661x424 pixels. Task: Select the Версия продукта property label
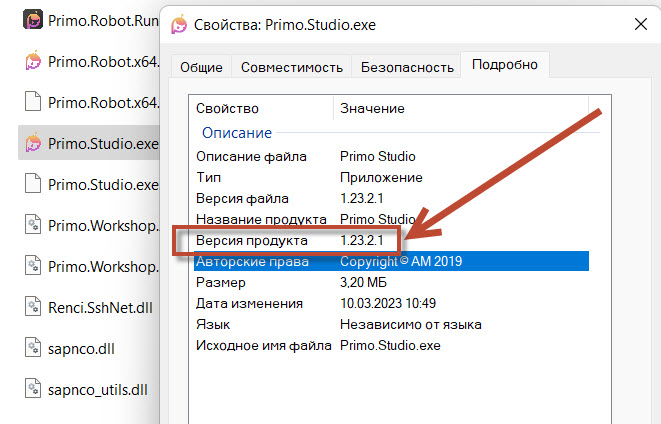tap(252, 240)
